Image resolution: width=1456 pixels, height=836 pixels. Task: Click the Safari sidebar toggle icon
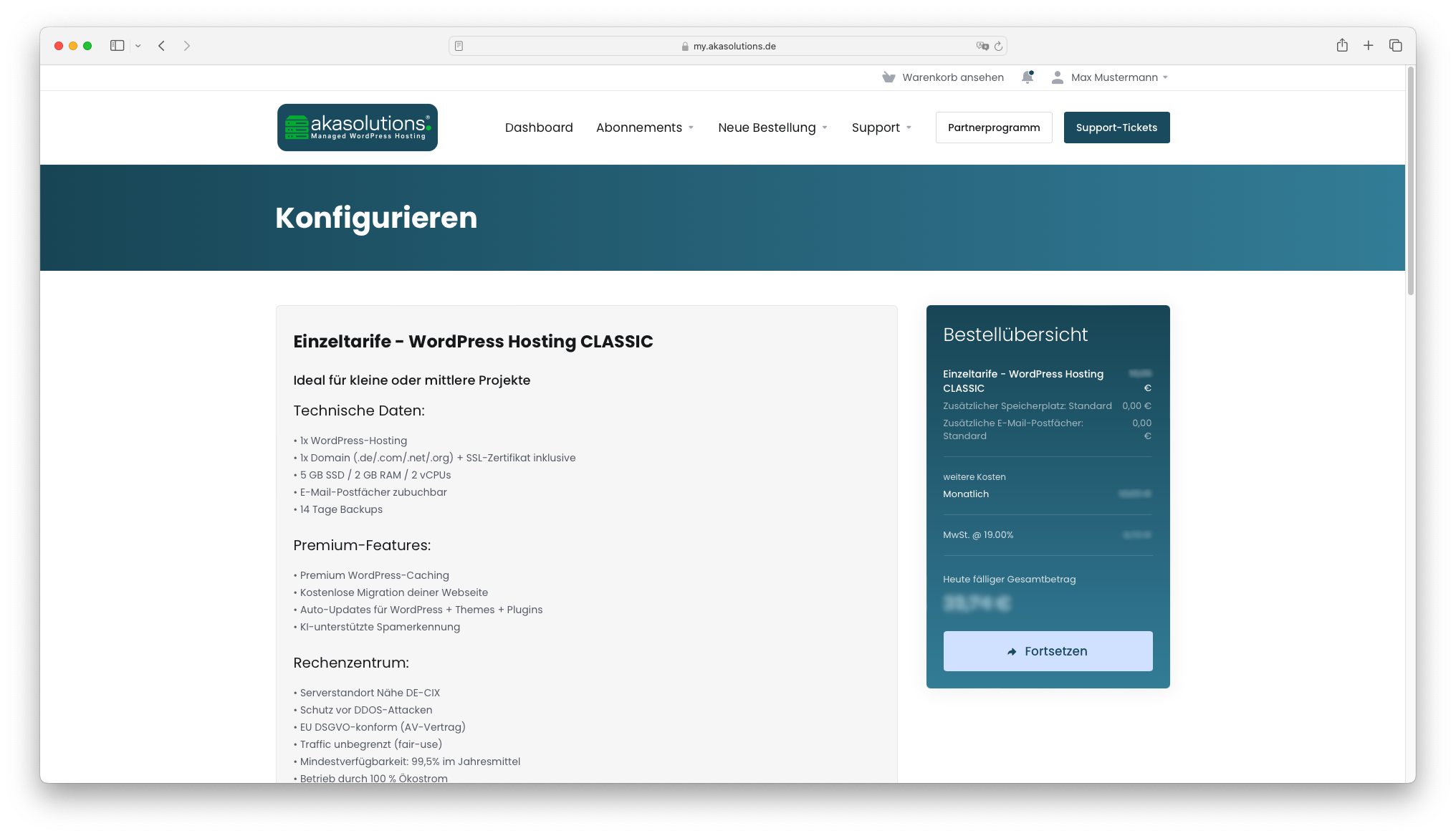point(117,46)
